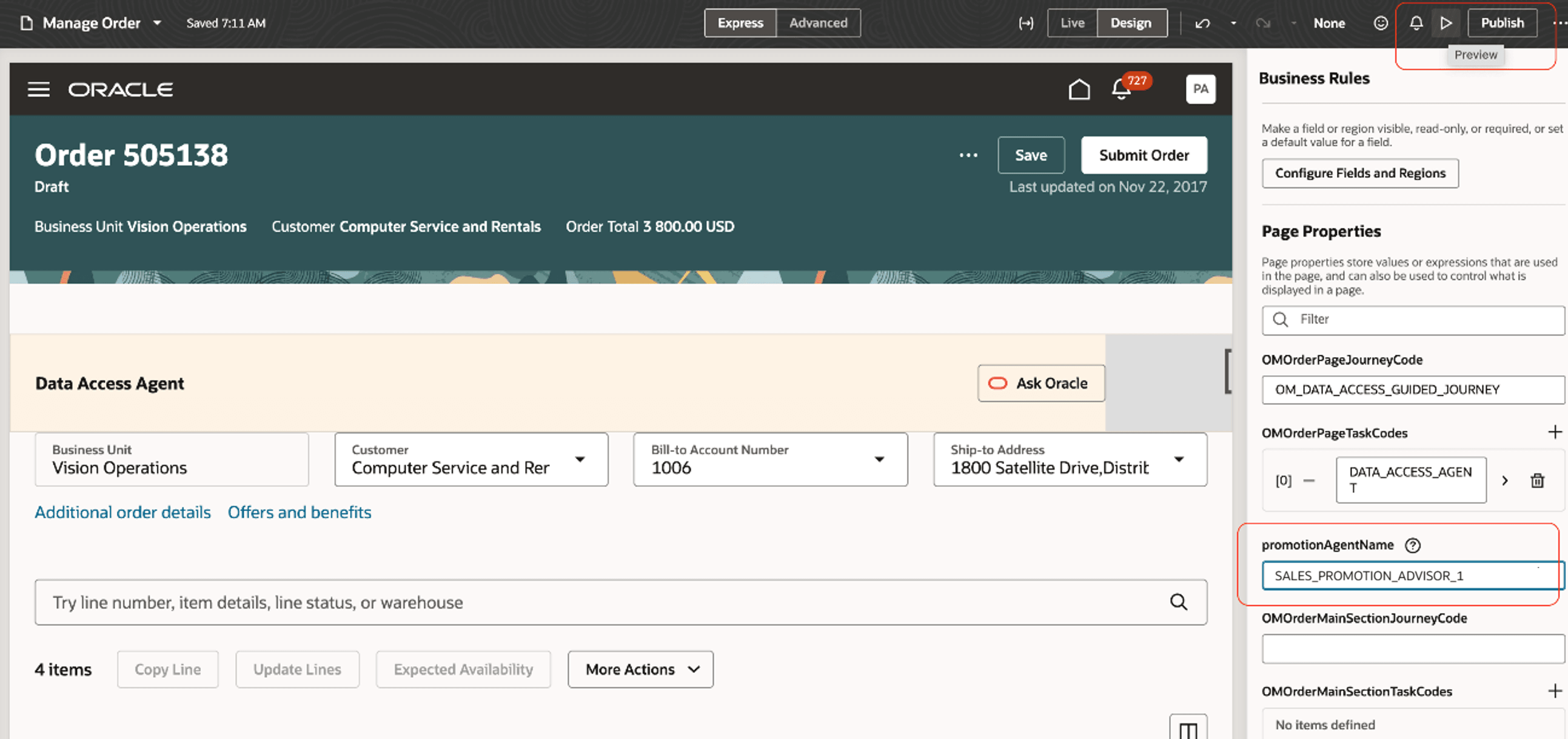
Task: Open notifications via the bell icon
Action: tap(1416, 22)
